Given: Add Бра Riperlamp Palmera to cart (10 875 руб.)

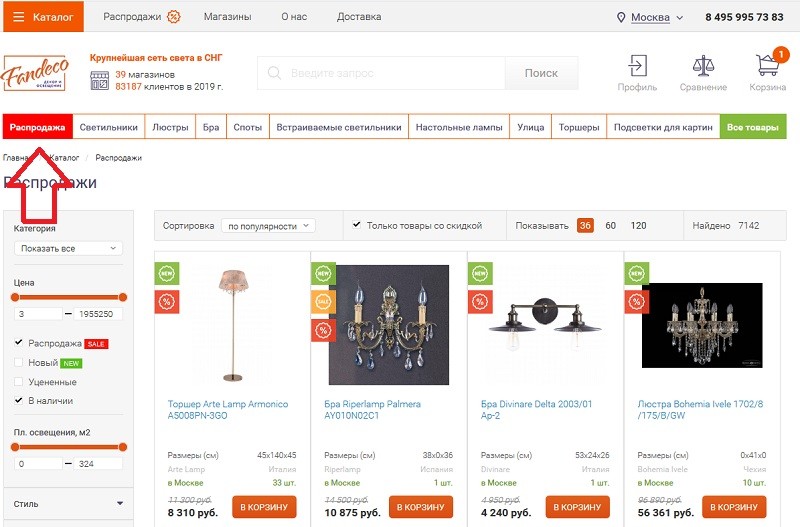Looking at the screenshot, I should coord(421,507).
